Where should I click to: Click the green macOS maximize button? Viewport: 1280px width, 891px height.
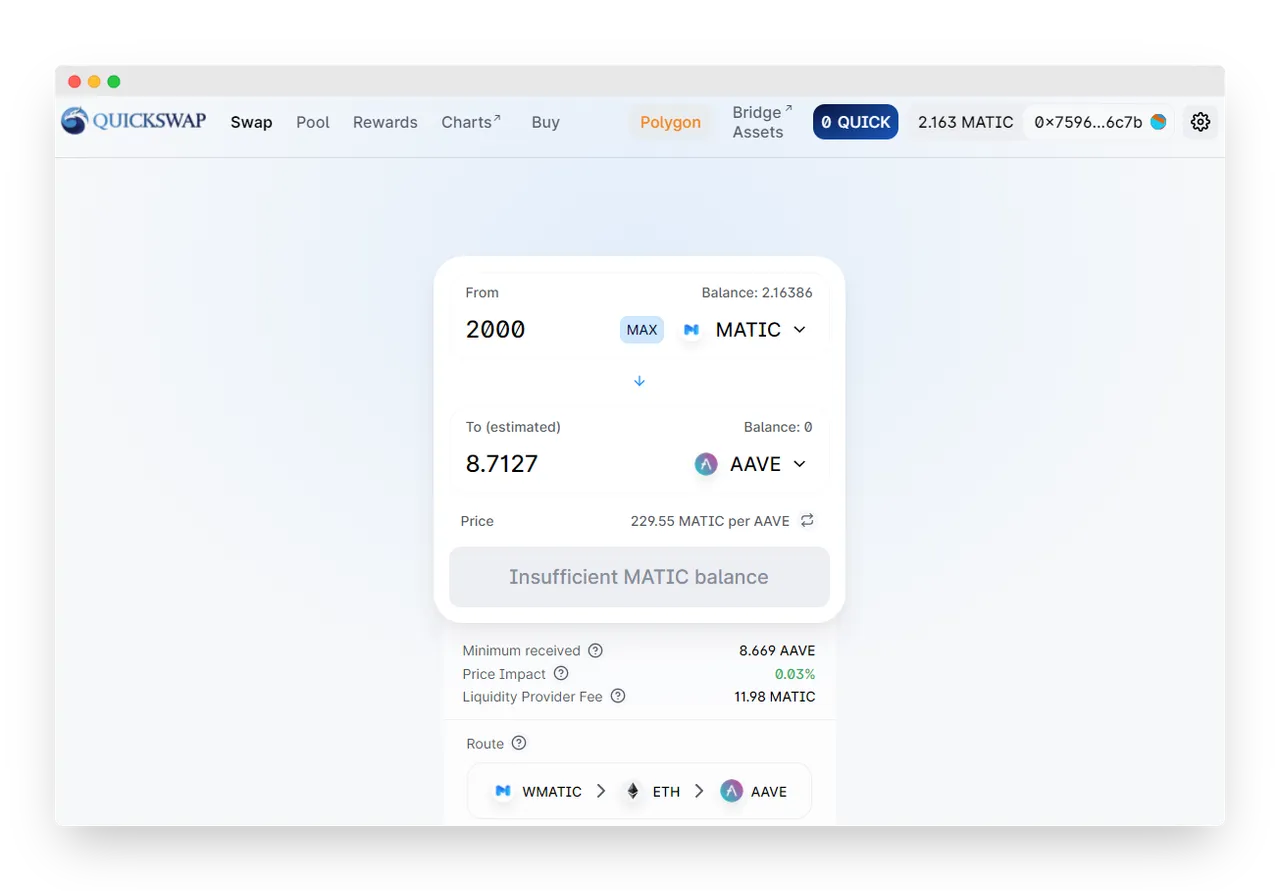pos(114,82)
